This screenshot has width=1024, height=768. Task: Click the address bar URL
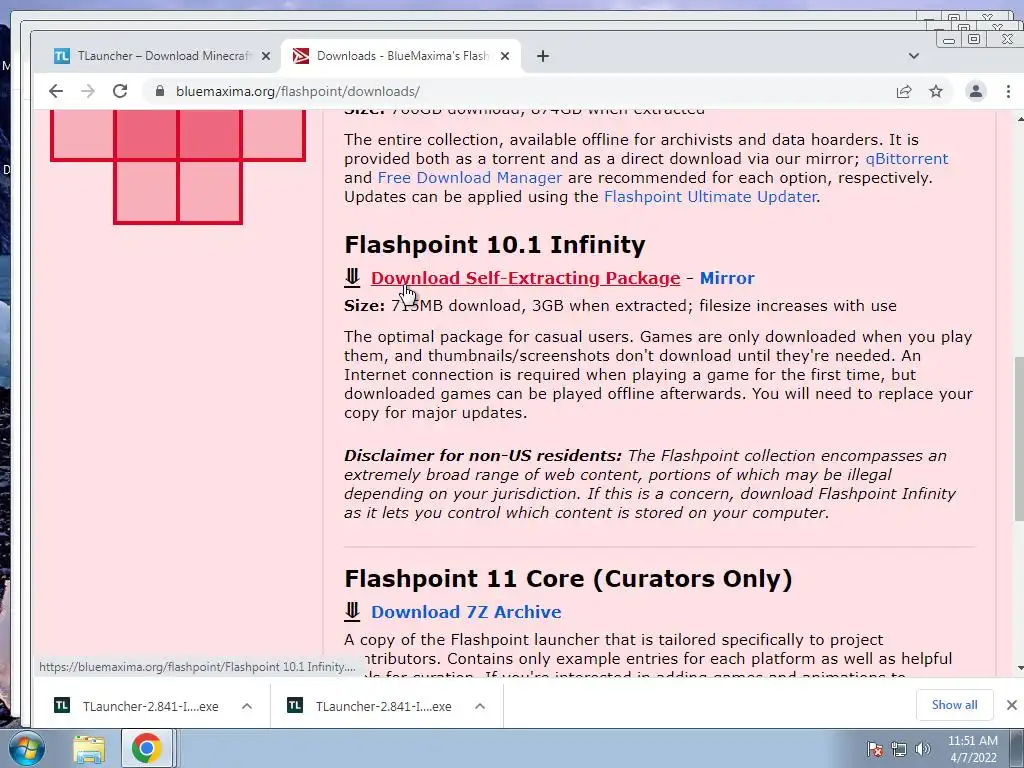[x=298, y=91]
